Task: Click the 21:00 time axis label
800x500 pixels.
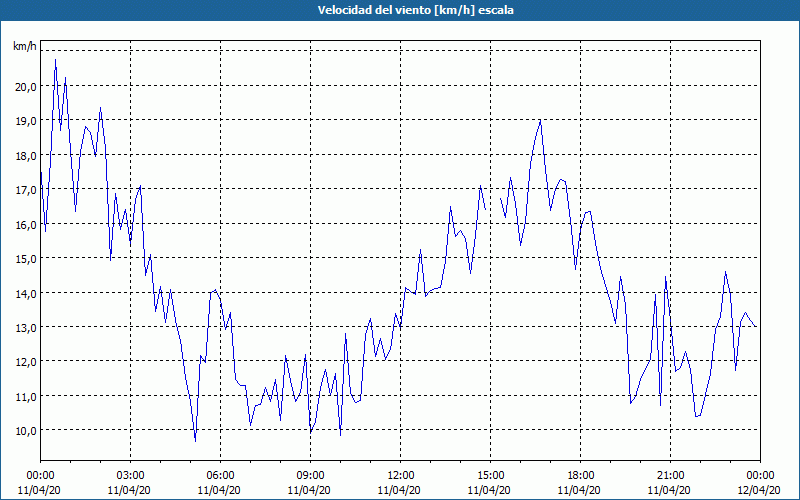Action: click(670, 476)
